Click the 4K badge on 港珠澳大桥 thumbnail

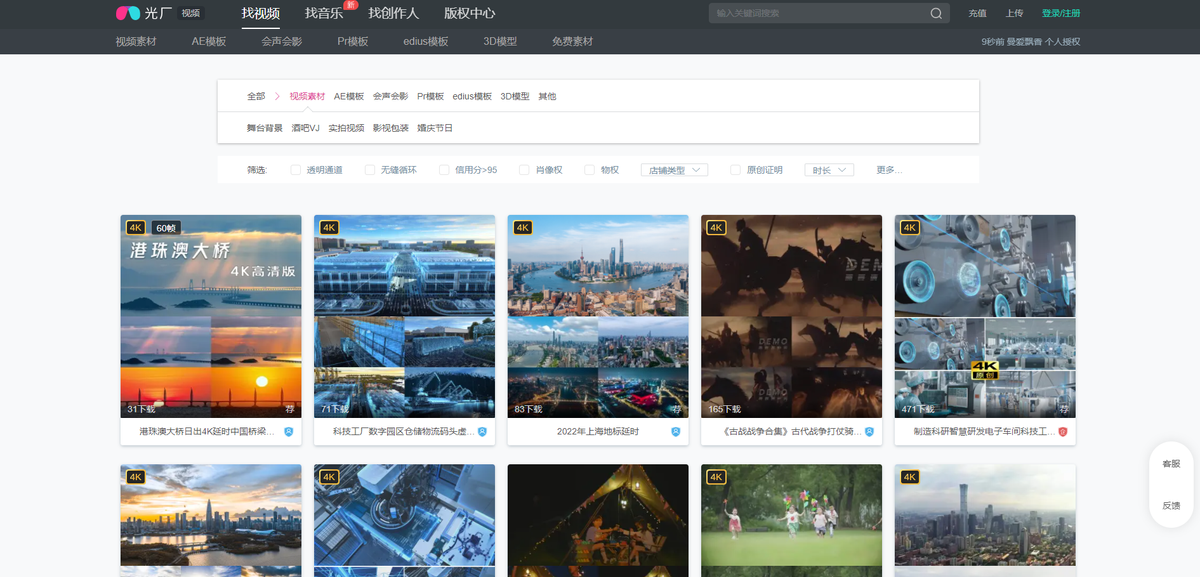tap(136, 228)
